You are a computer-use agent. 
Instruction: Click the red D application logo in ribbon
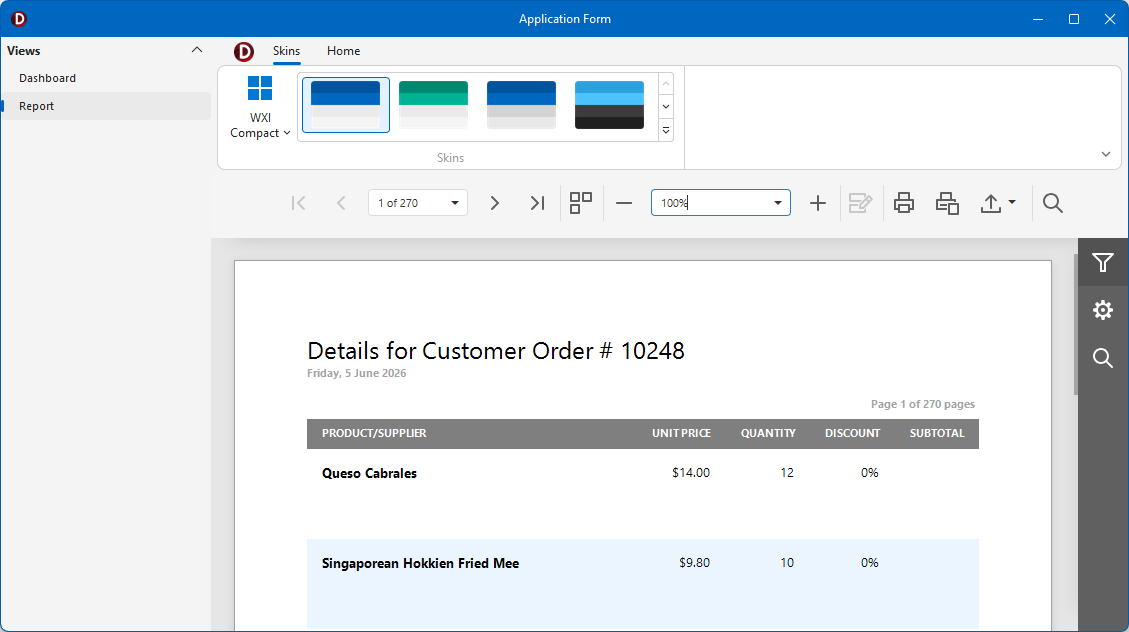point(244,52)
